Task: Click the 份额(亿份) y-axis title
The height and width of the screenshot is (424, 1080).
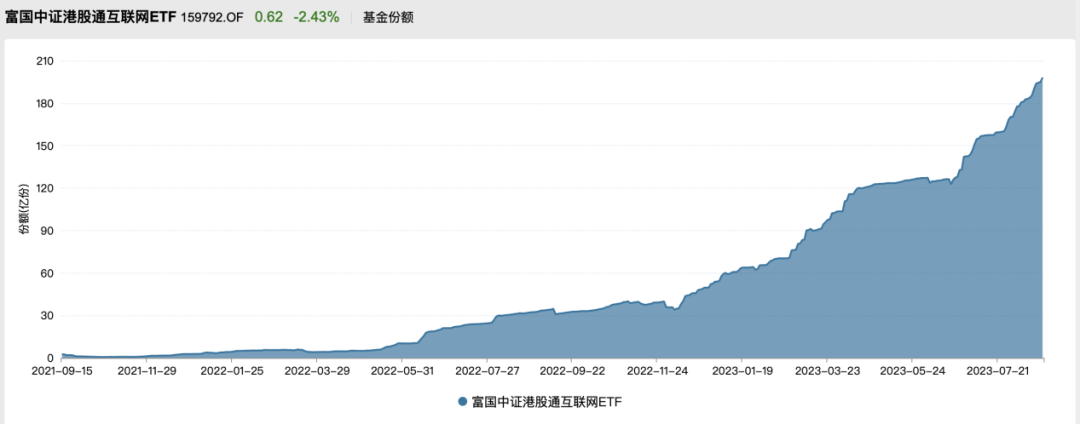Action: coord(24,209)
